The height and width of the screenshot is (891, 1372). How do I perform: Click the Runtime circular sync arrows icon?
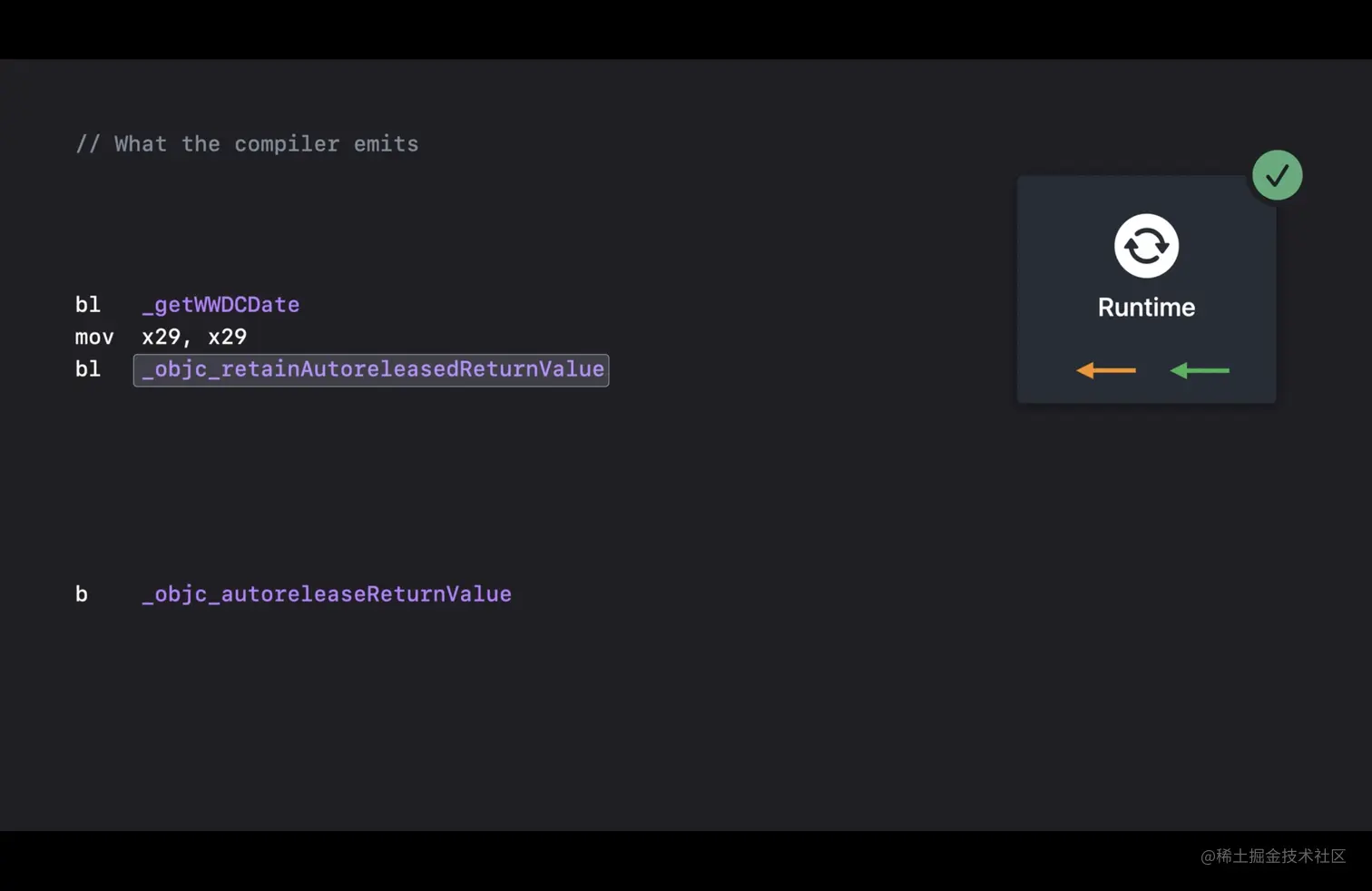pos(1146,246)
